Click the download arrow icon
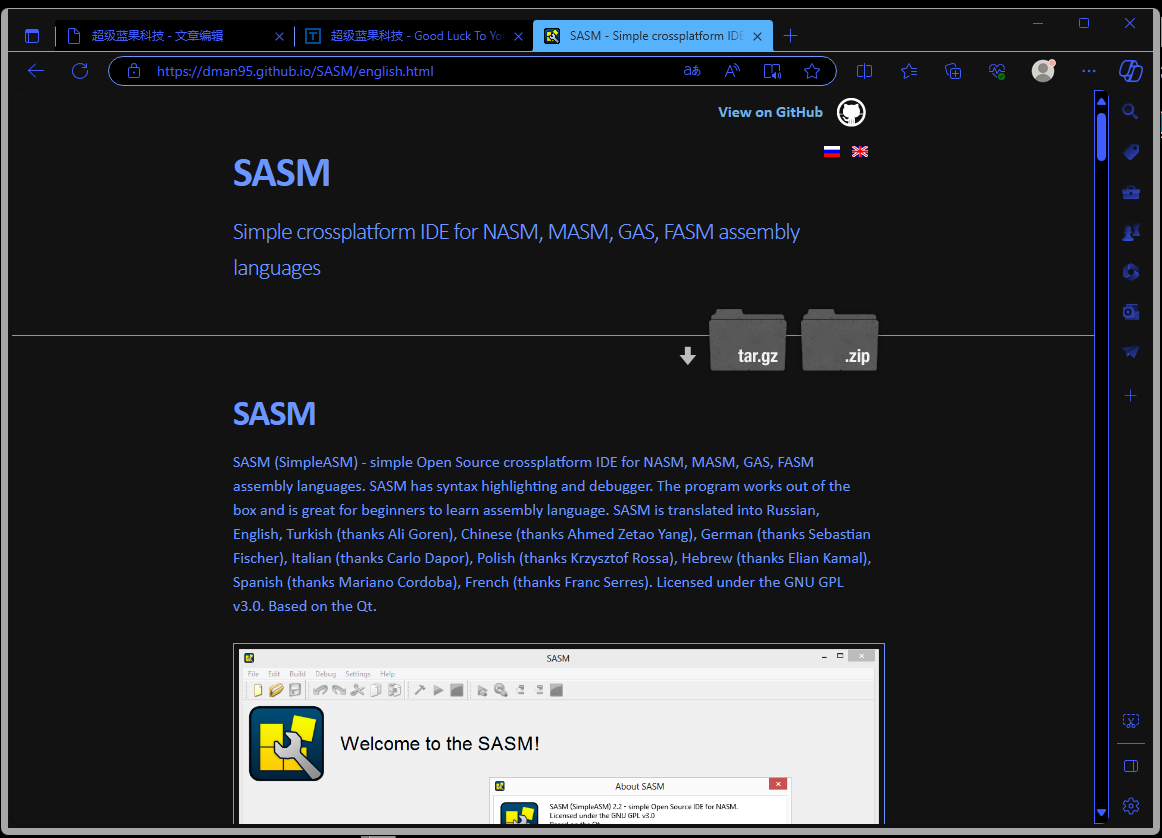Viewport: 1162px width, 838px height. (x=688, y=356)
